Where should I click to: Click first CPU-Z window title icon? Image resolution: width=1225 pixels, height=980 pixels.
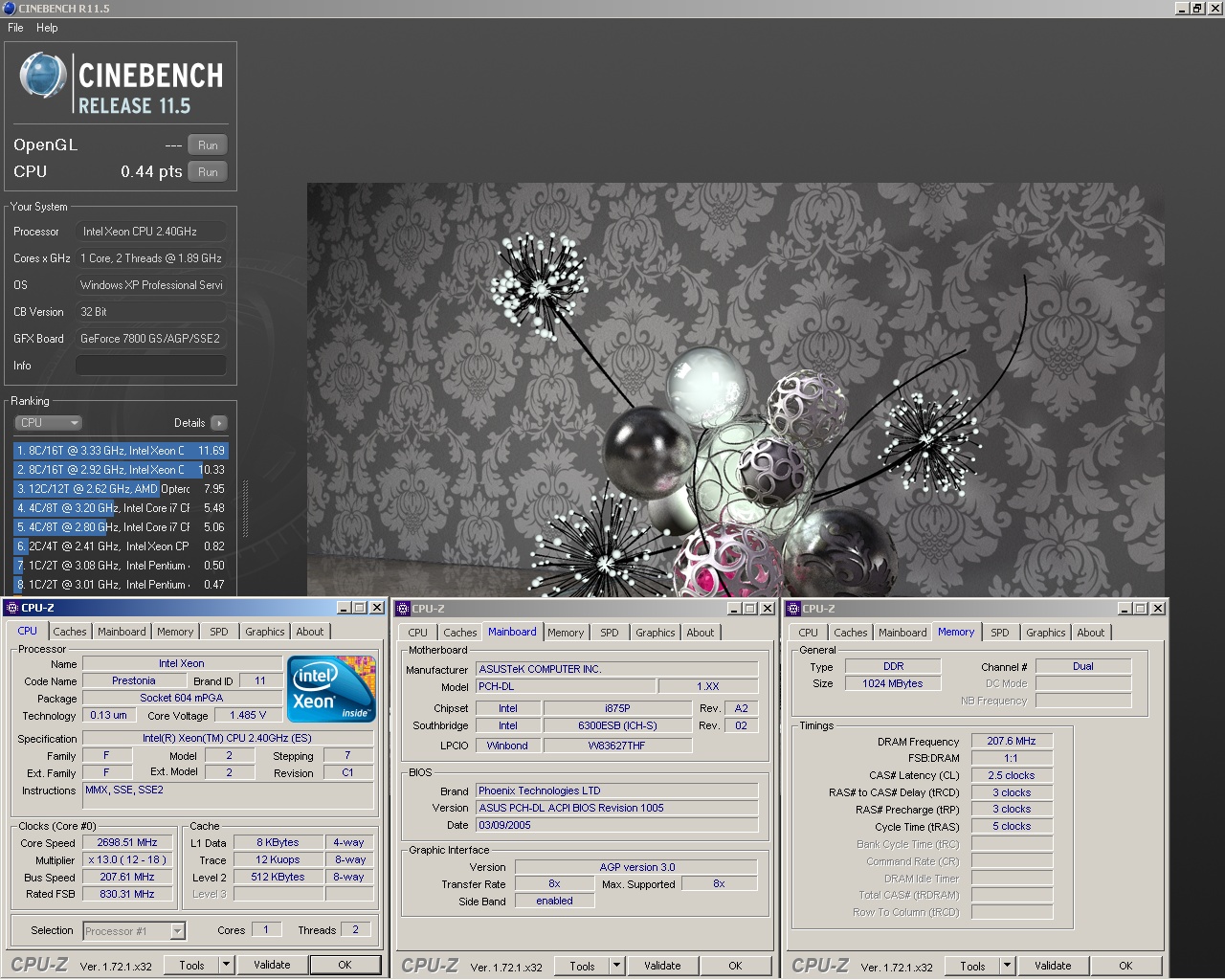[x=12, y=608]
